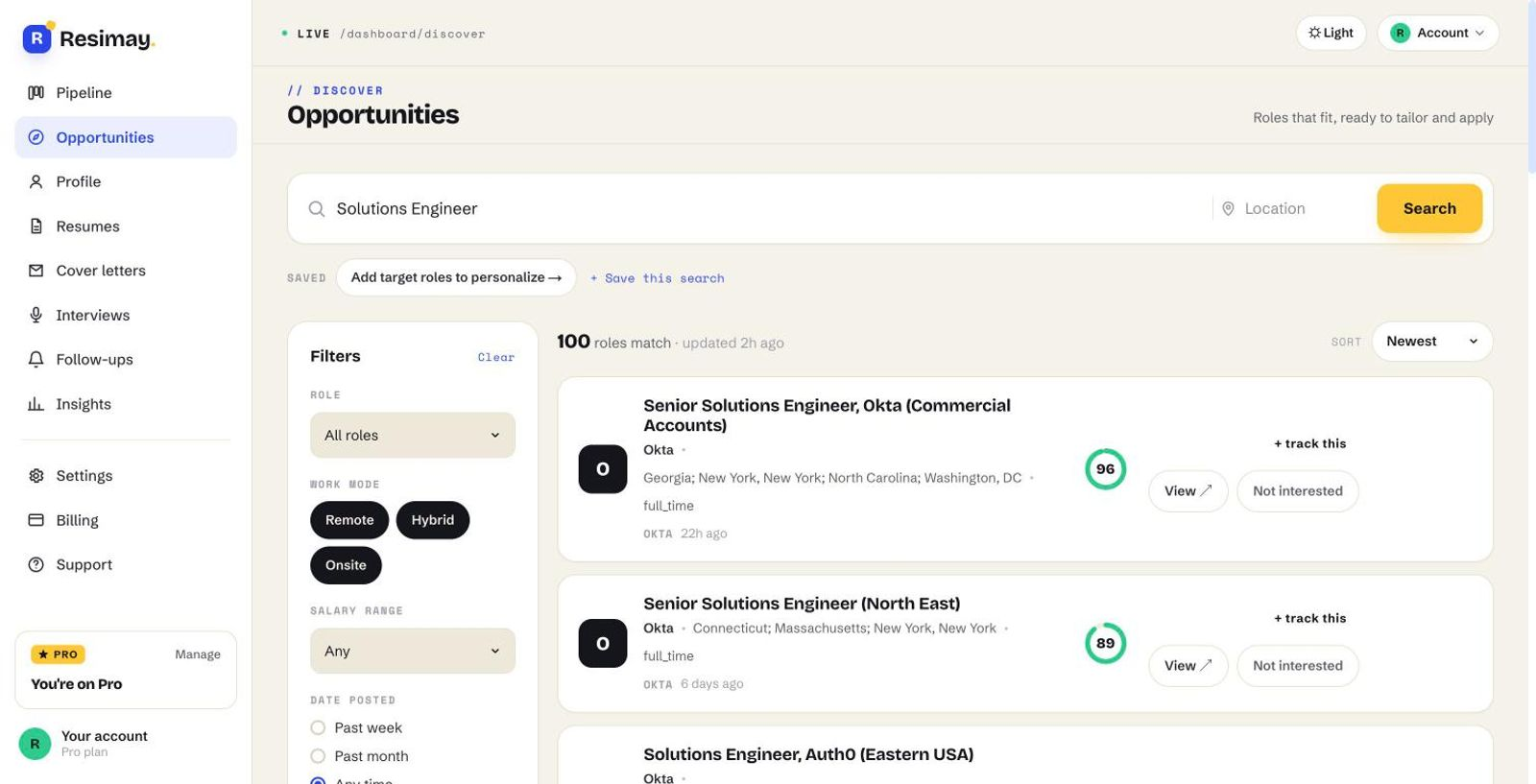Viewport: 1536px width, 784px height.
Task: Click the Insights bar chart icon
Action: click(x=36, y=404)
